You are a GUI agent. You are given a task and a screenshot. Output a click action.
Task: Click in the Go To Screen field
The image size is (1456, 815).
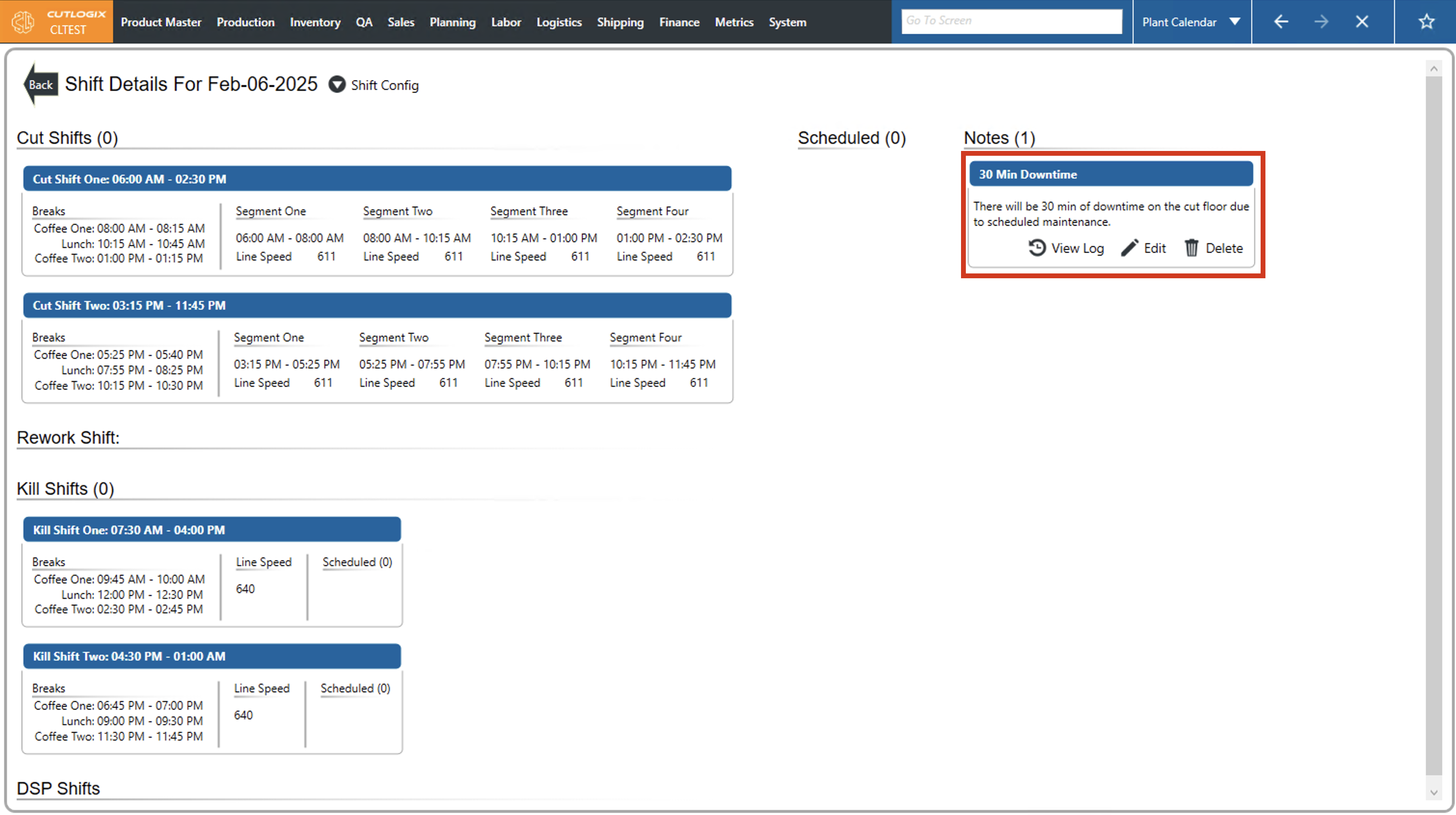tap(1011, 21)
